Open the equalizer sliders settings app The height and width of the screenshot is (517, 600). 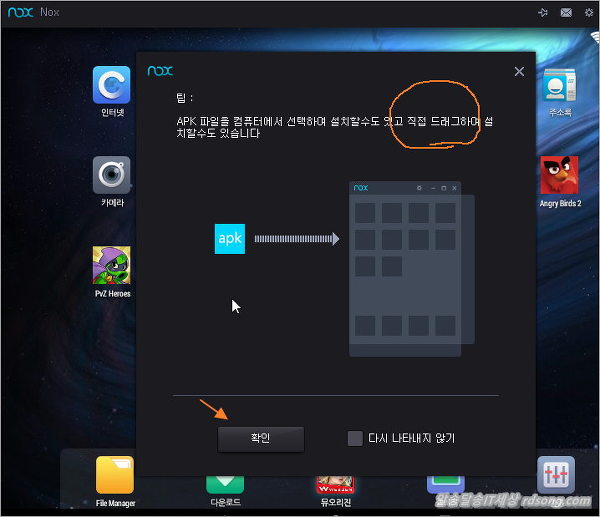point(556,475)
